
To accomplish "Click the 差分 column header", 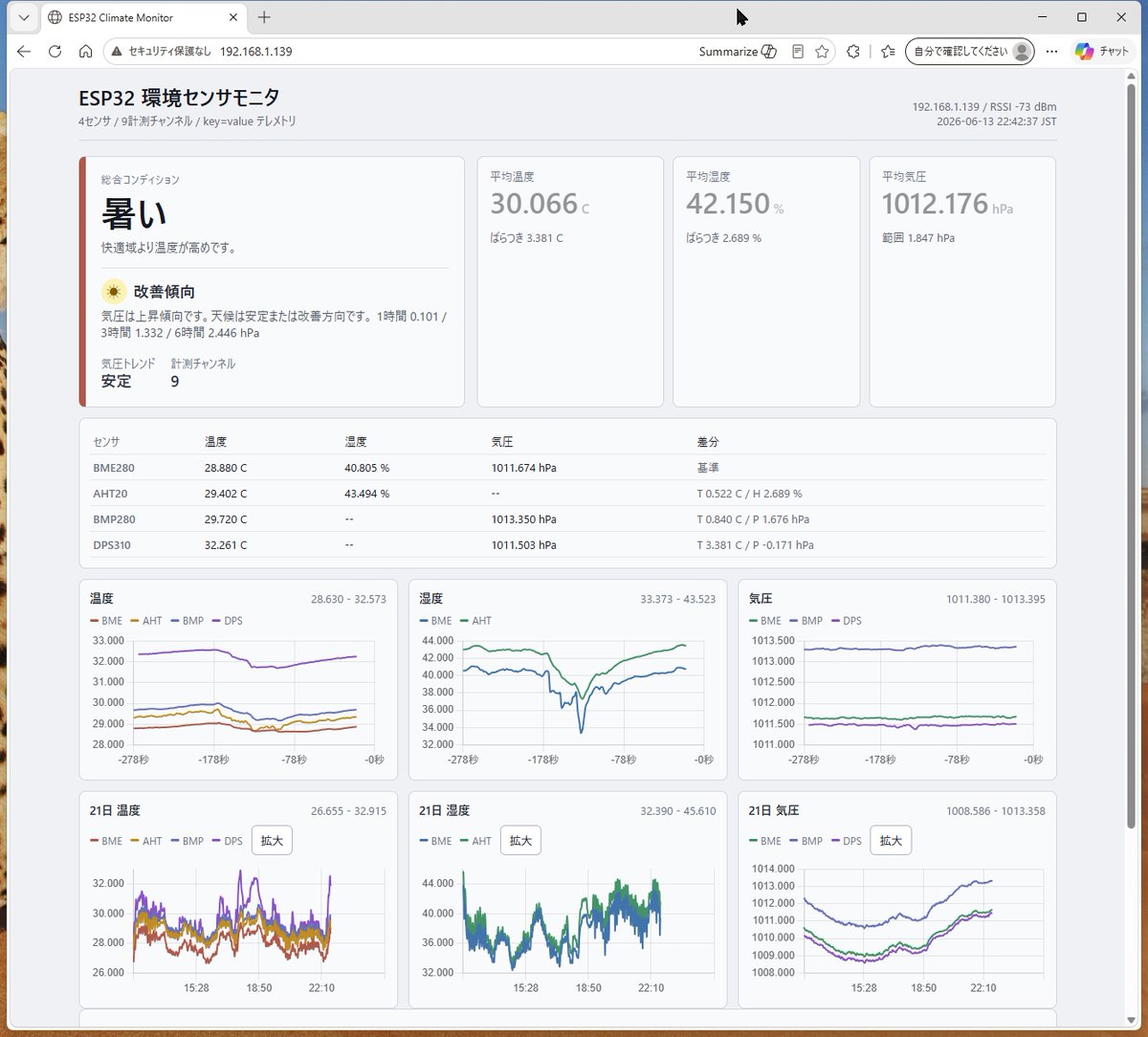I will point(708,442).
